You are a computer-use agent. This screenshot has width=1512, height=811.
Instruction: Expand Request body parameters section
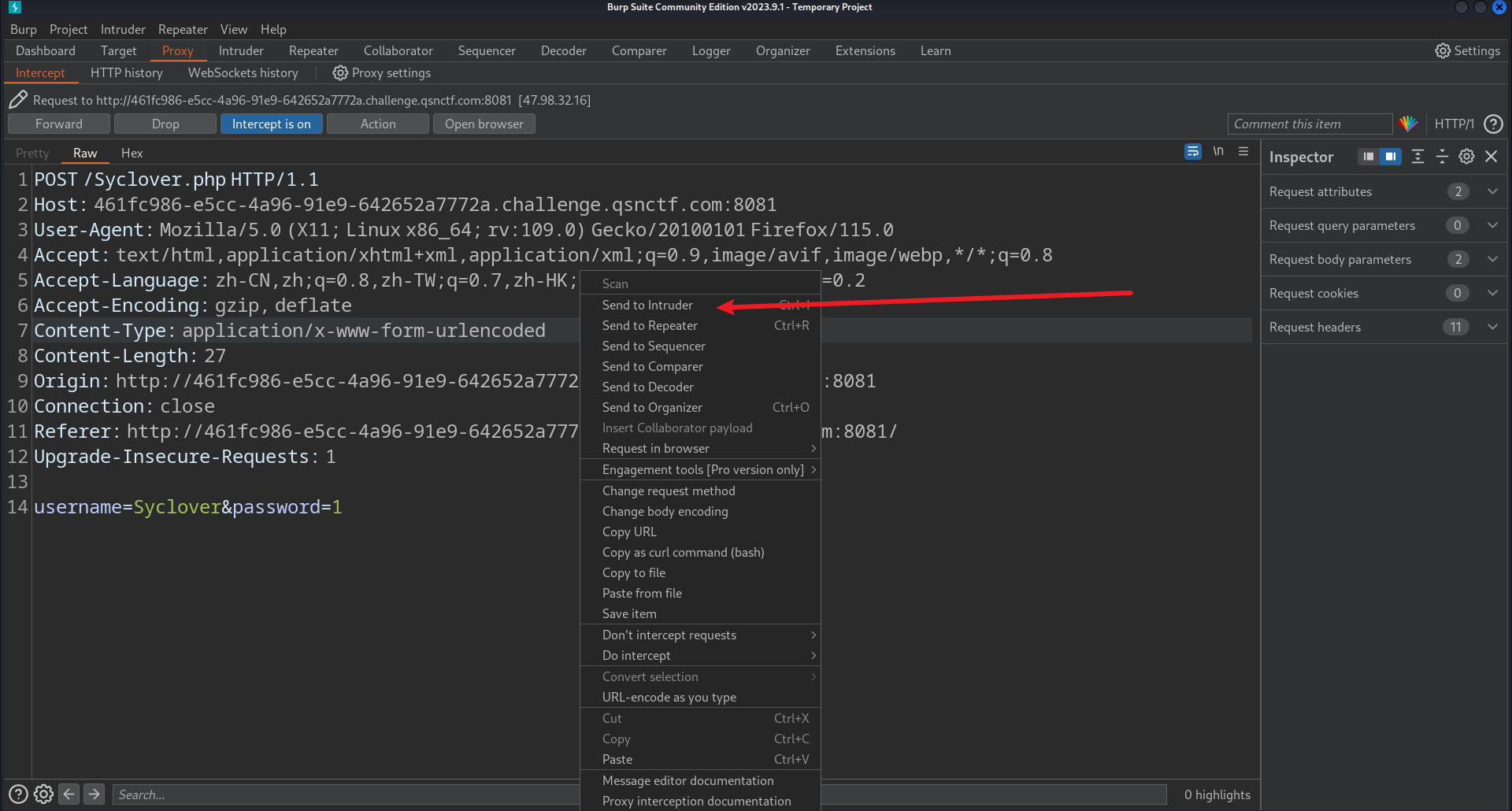tap(1492, 259)
